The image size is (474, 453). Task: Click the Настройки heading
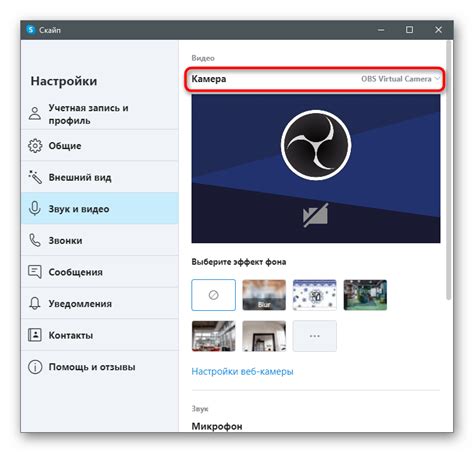tap(64, 81)
